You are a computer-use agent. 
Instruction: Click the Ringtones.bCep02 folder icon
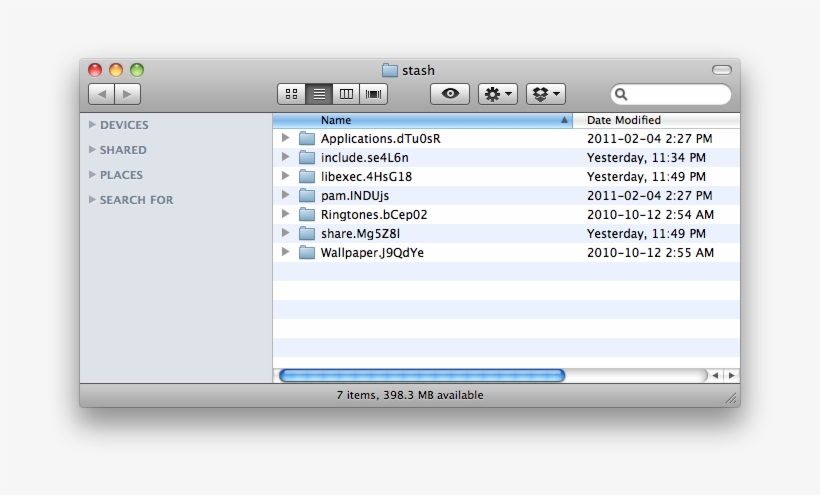[307, 215]
